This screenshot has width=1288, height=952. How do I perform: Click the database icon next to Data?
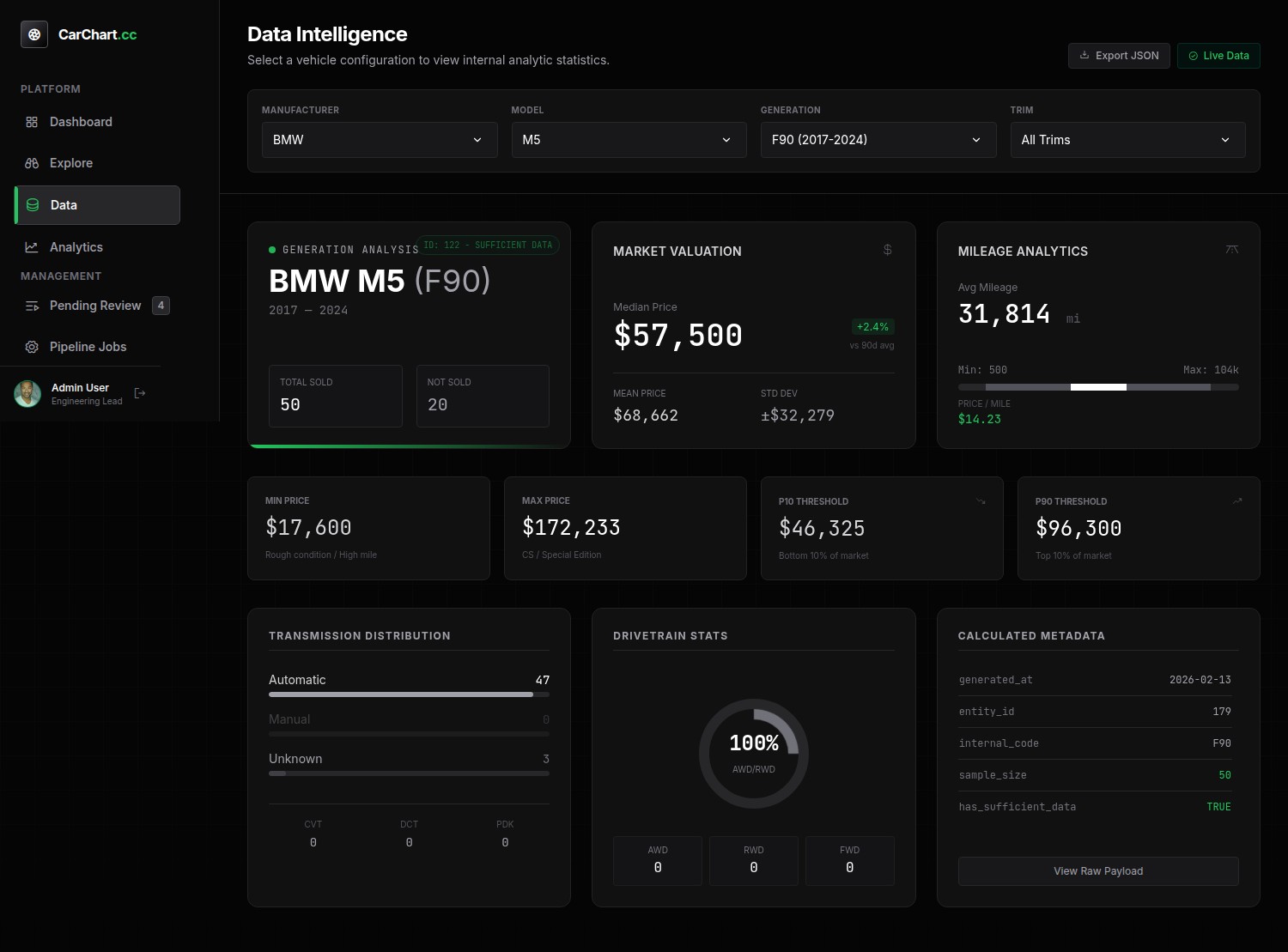point(32,205)
